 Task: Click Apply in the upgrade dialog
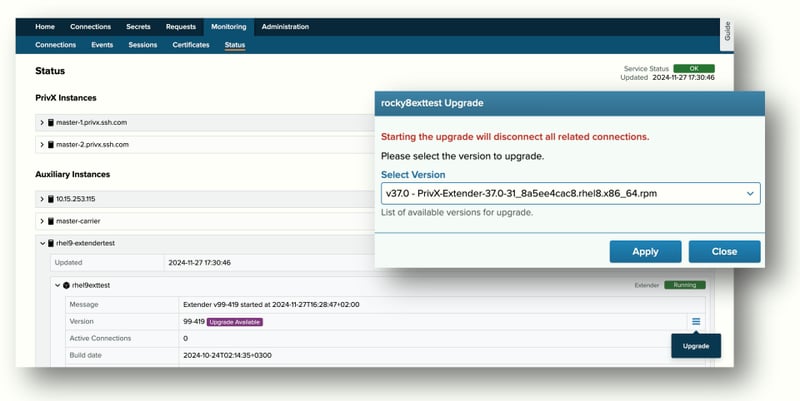point(645,251)
